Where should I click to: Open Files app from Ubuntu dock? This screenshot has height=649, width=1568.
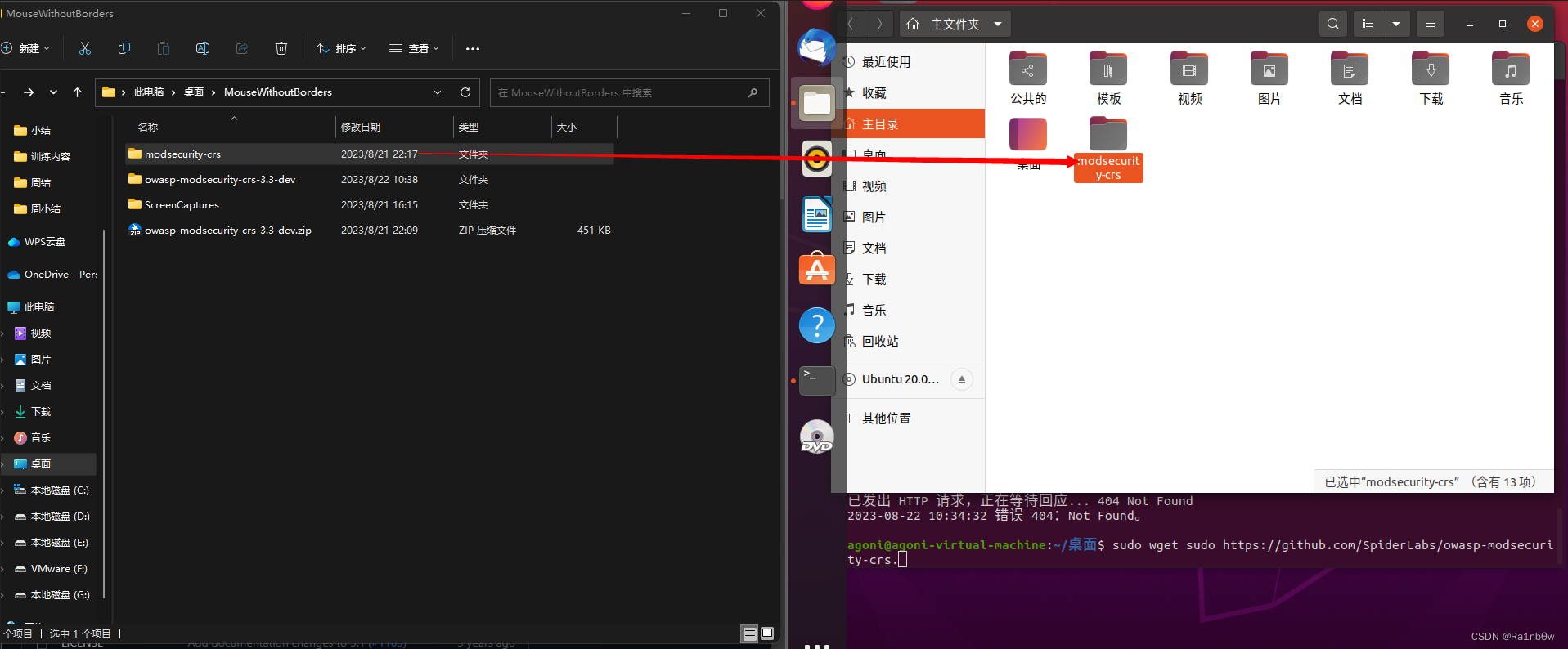(816, 104)
